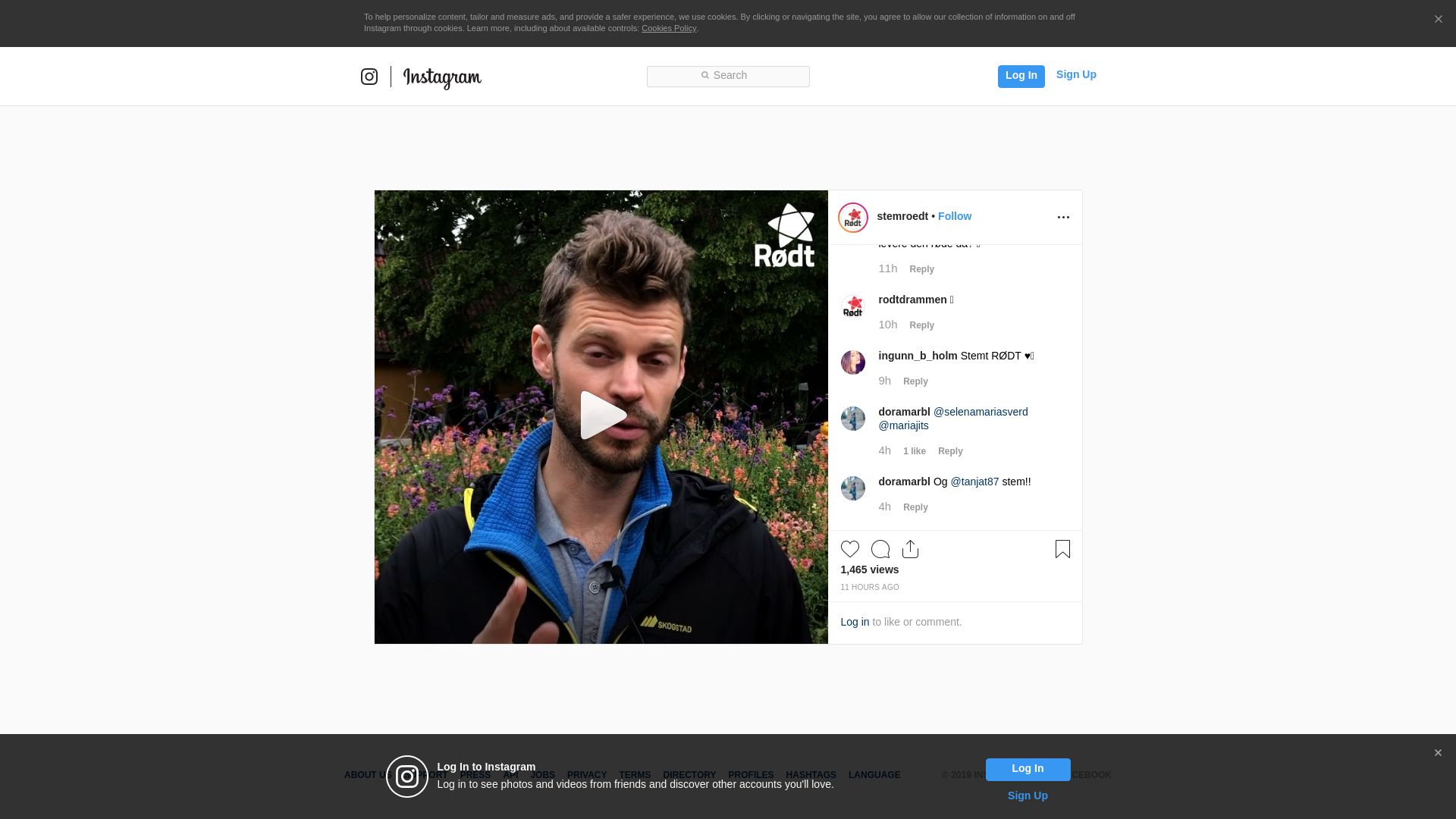Dismiss the cookie notice banner
This screenshot has height=819, width=1456.
point(1438,20)
